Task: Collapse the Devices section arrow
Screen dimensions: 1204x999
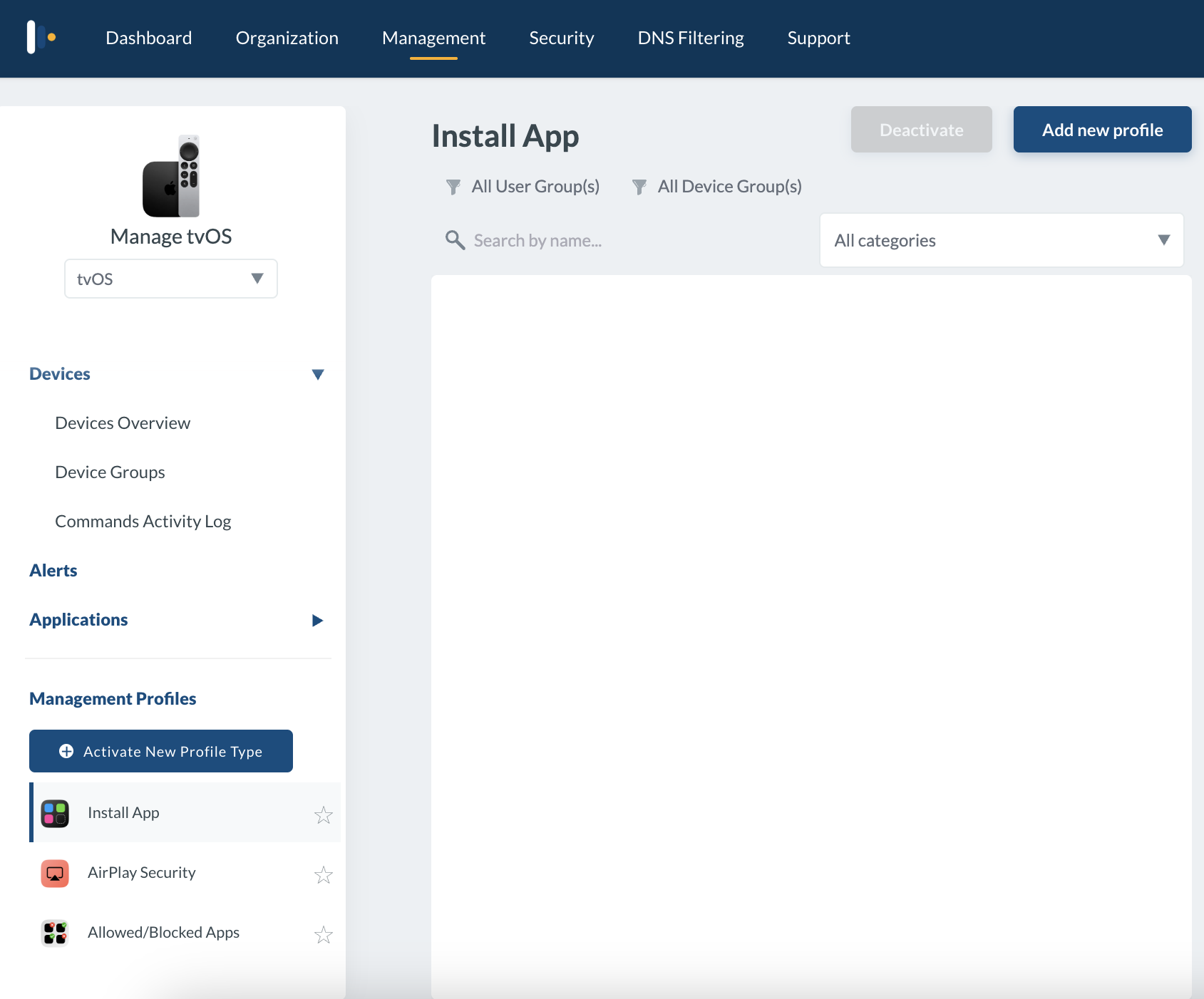Action: point(318,374)
